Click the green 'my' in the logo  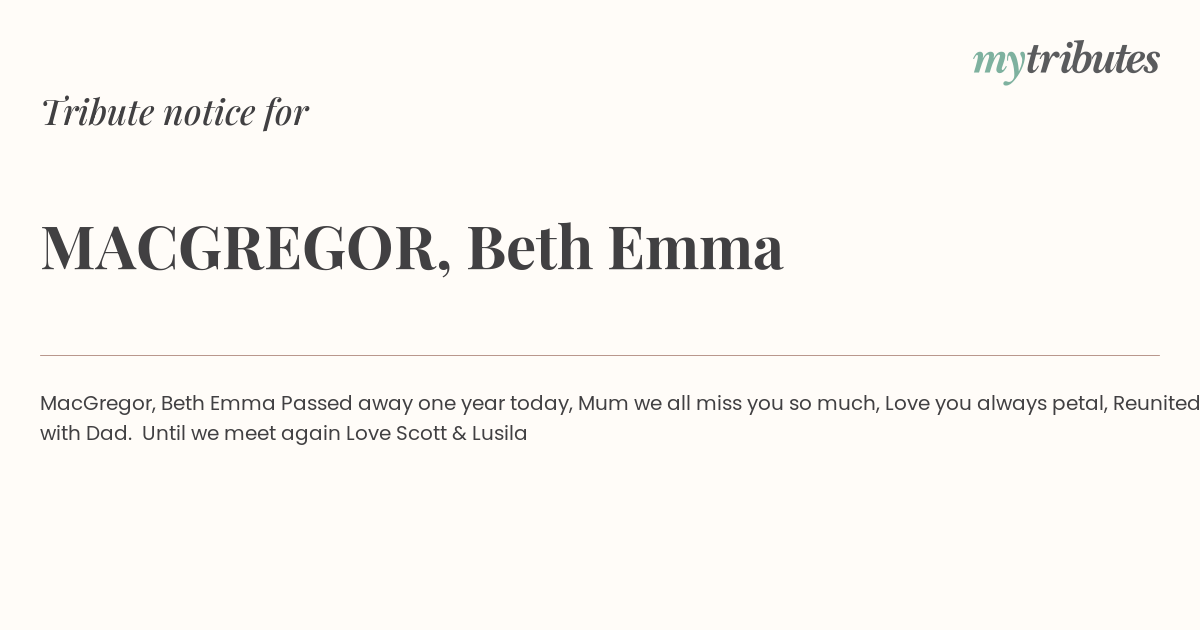998,63
